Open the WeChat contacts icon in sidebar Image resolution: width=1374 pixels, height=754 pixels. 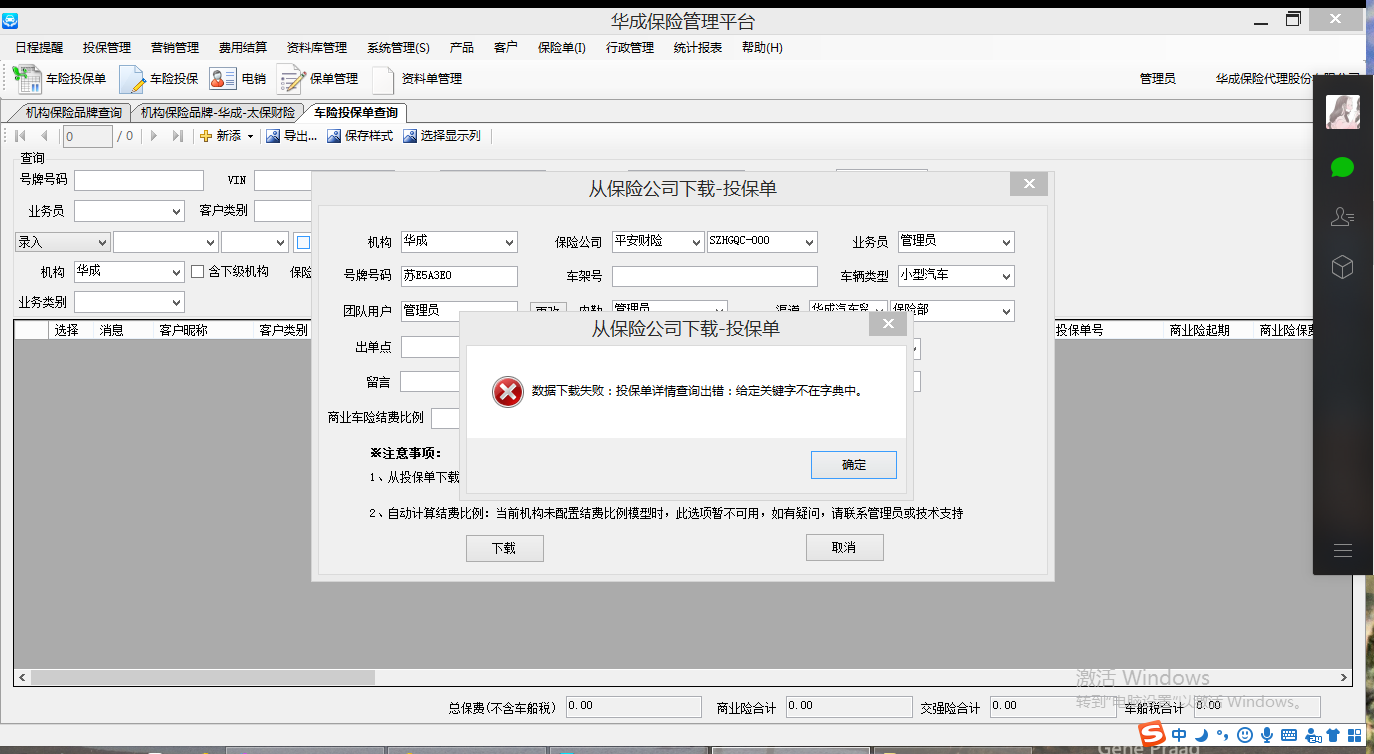1342,217
